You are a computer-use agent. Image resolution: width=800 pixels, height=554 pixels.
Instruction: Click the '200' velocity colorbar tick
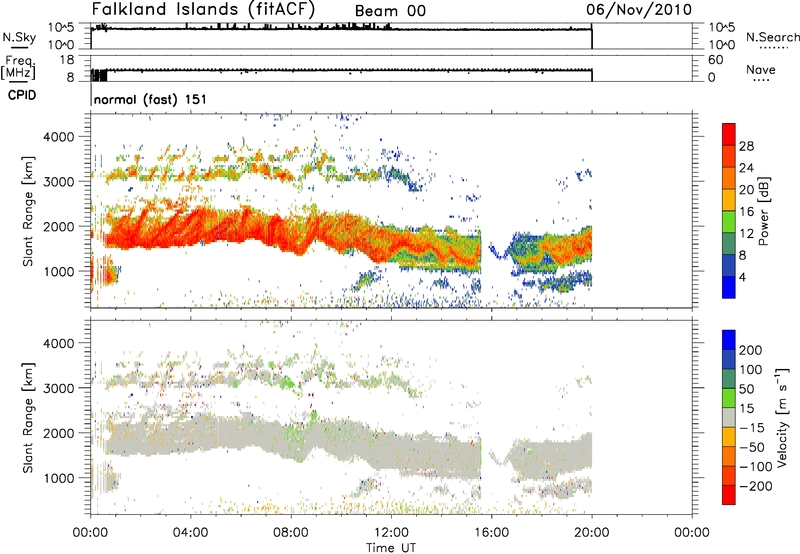(x=751, y=350)
